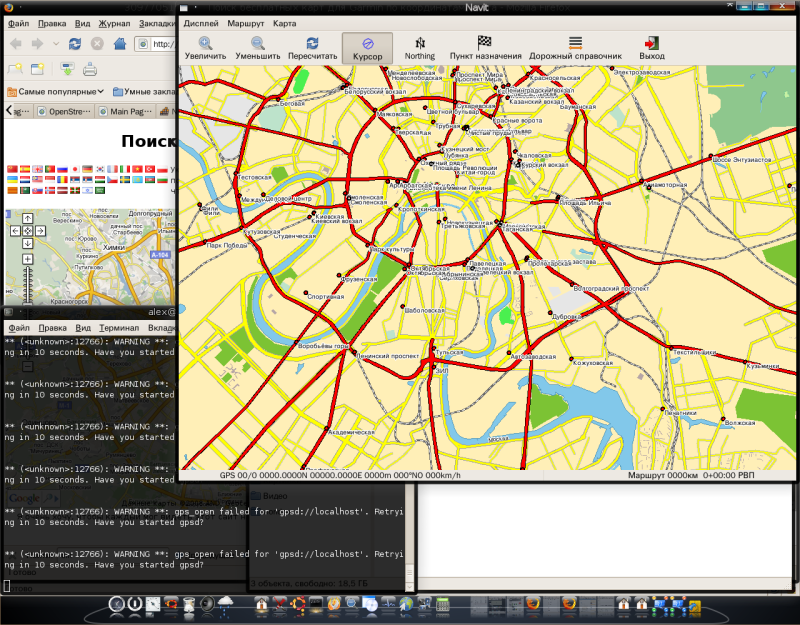Toggle Northing map orientation
Viewport: 800px width, 625px height.
pos(420,43)
